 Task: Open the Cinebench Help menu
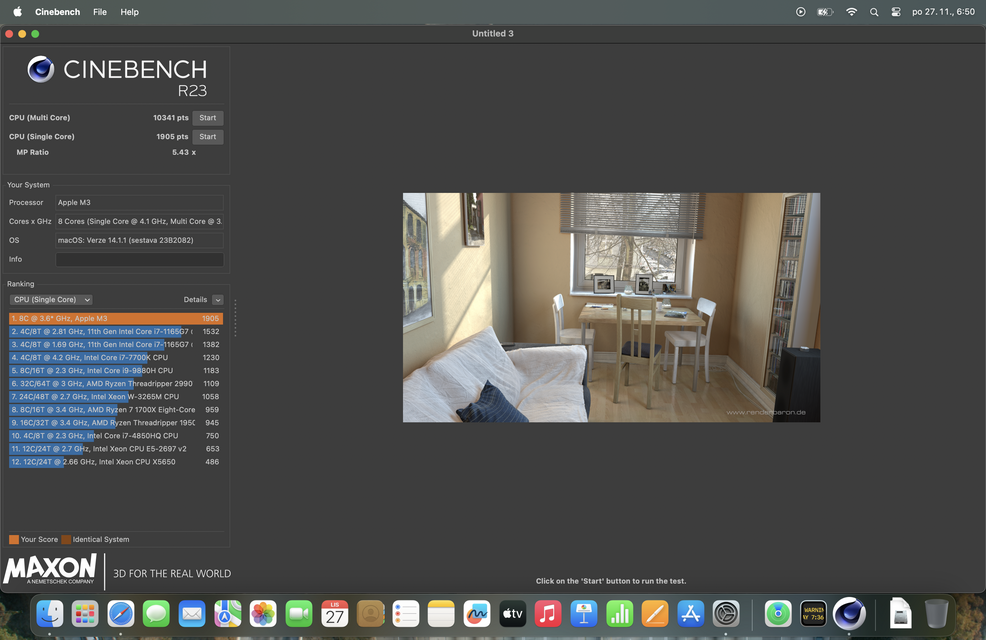pos(128,11)
